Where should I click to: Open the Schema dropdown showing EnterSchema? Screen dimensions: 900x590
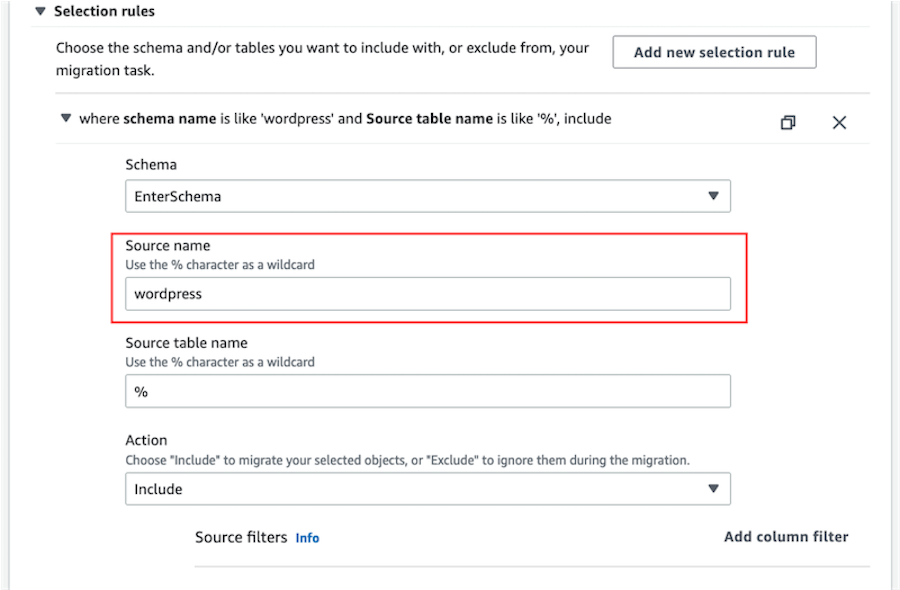pos(427,196)
